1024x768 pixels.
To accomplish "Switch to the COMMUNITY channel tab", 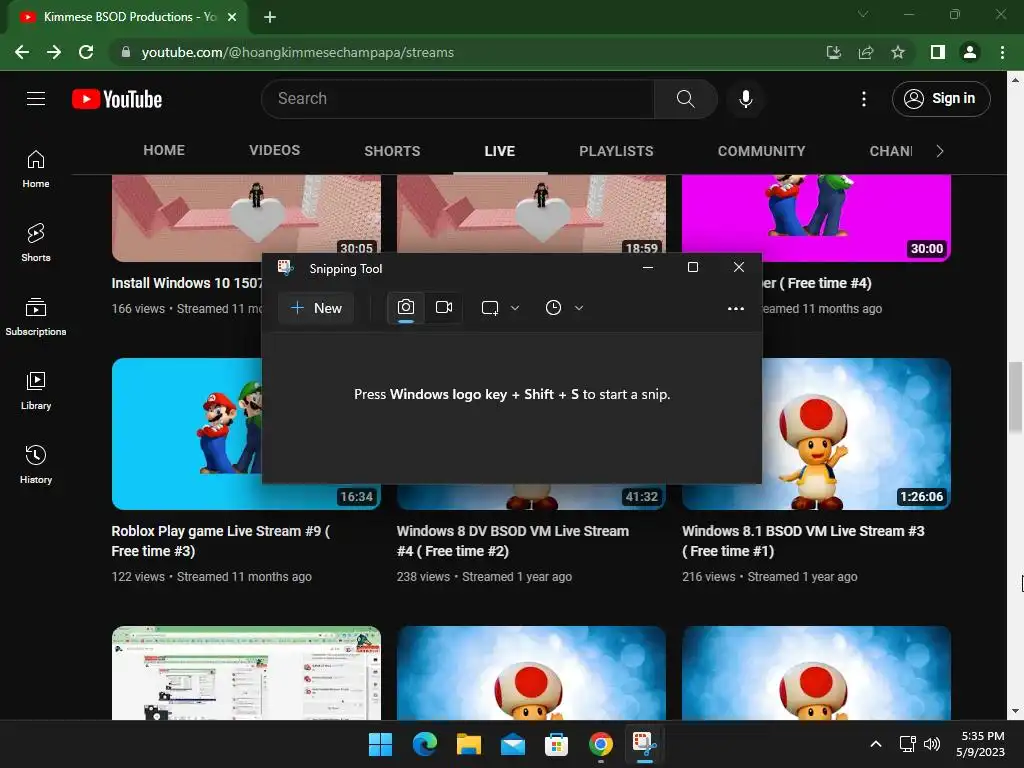I will [x=761, y=151].
